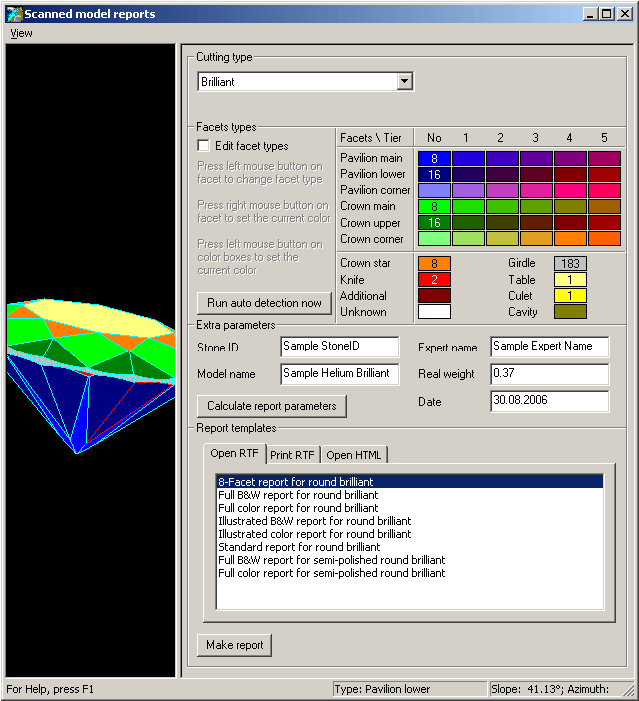Click the Real weight input field
This screenshot has height=701, width=639.
tap(549, 373)
